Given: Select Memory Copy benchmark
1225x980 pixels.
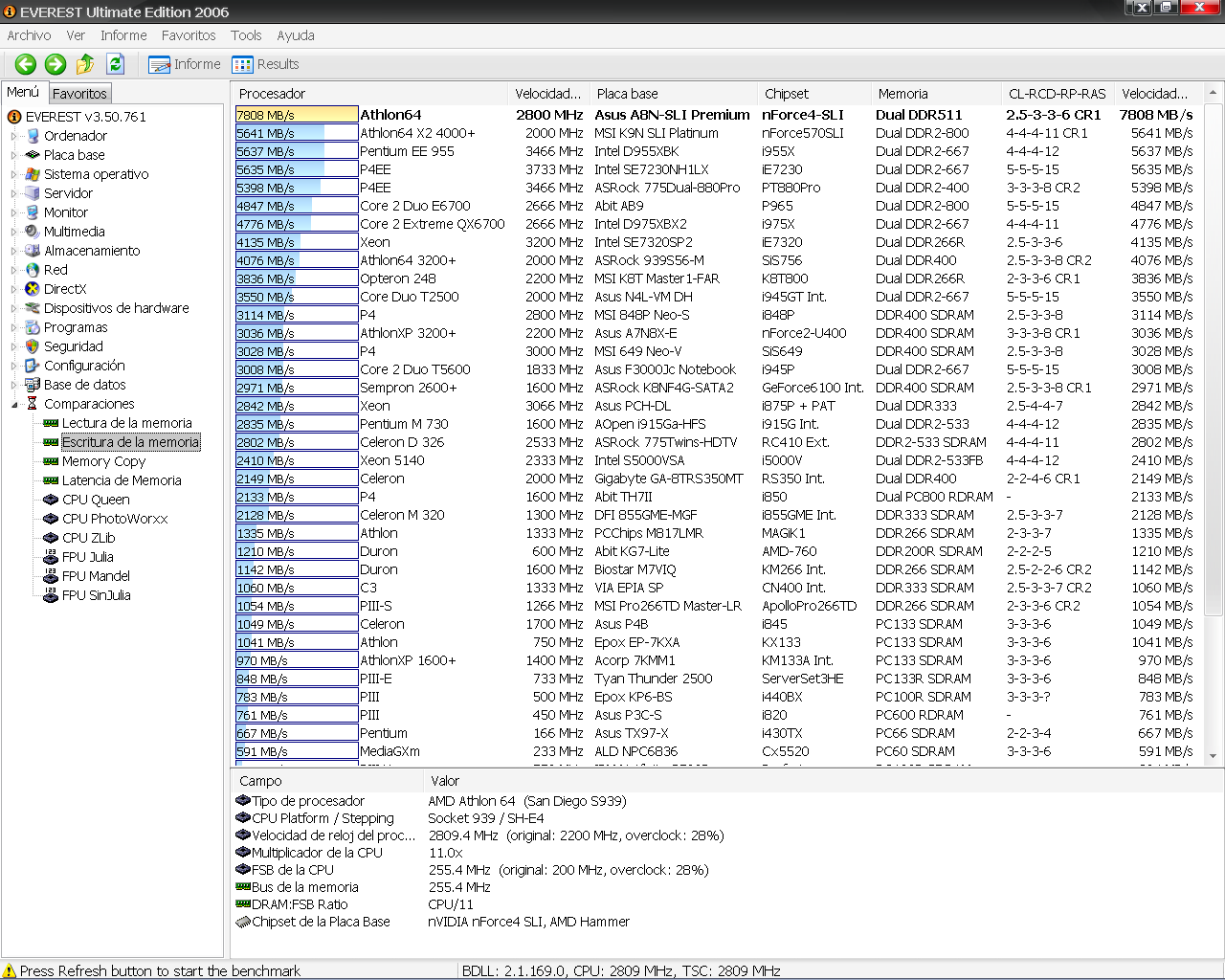Looking at the screenshot, I should [x=103, y=461].
